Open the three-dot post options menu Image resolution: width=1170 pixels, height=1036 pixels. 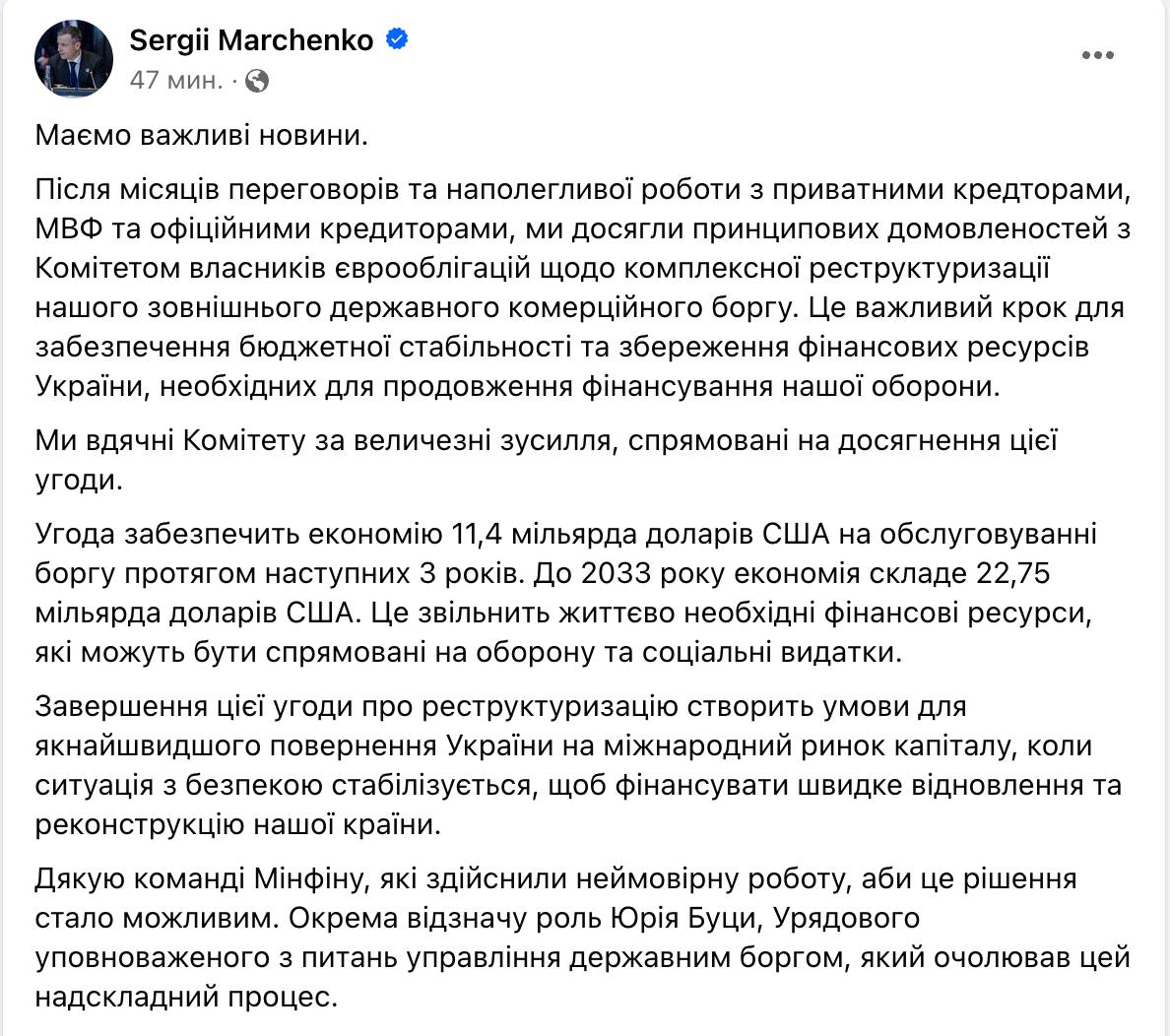1098,55
